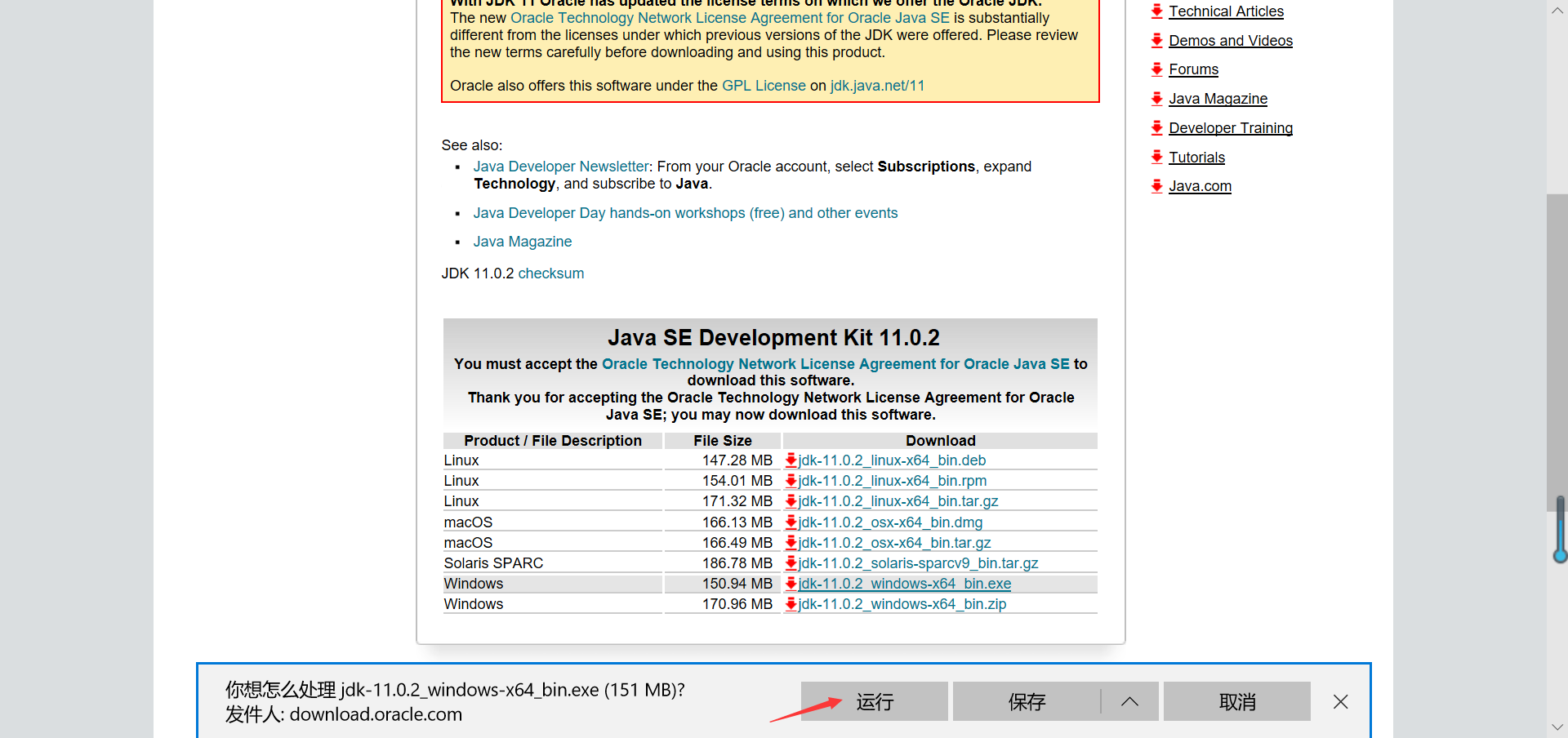1568x738 pixels.
Task: Click the 170.96 MB file size cell
Action: (x=723, y=604)
